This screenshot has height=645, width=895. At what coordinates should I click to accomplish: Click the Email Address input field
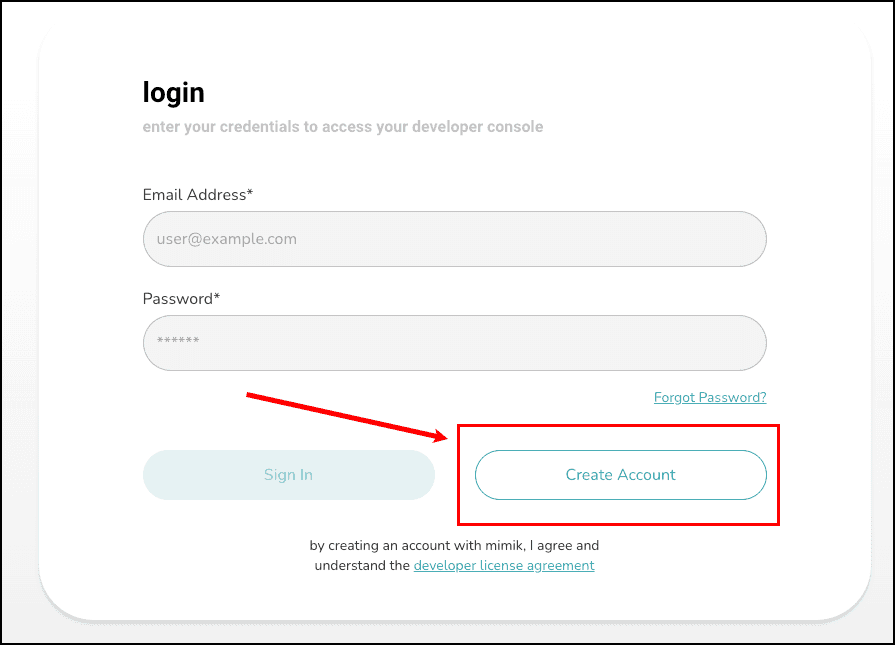pyautogui.click(x=454, y=239)
